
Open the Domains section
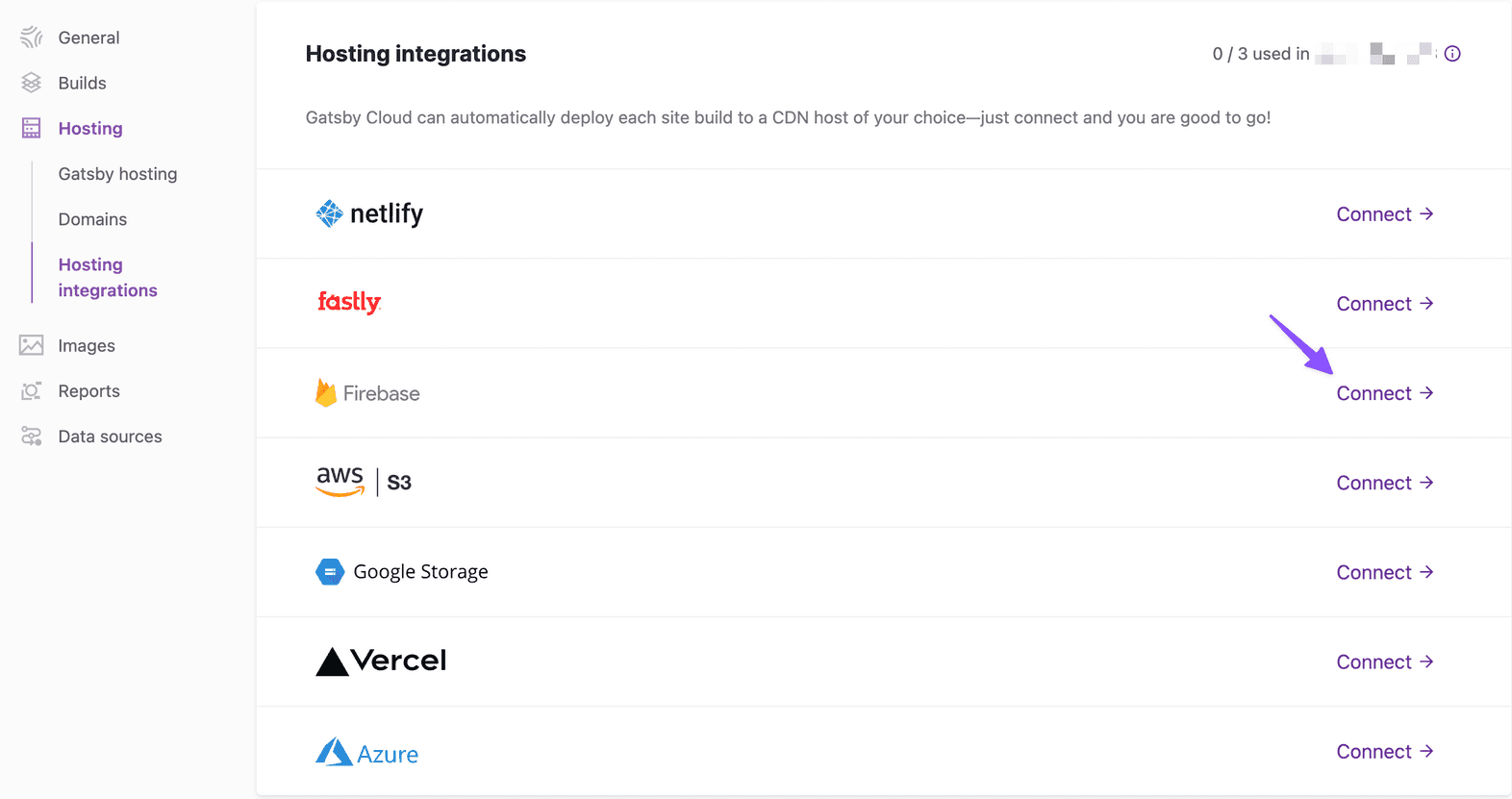(x=92, y=219)
